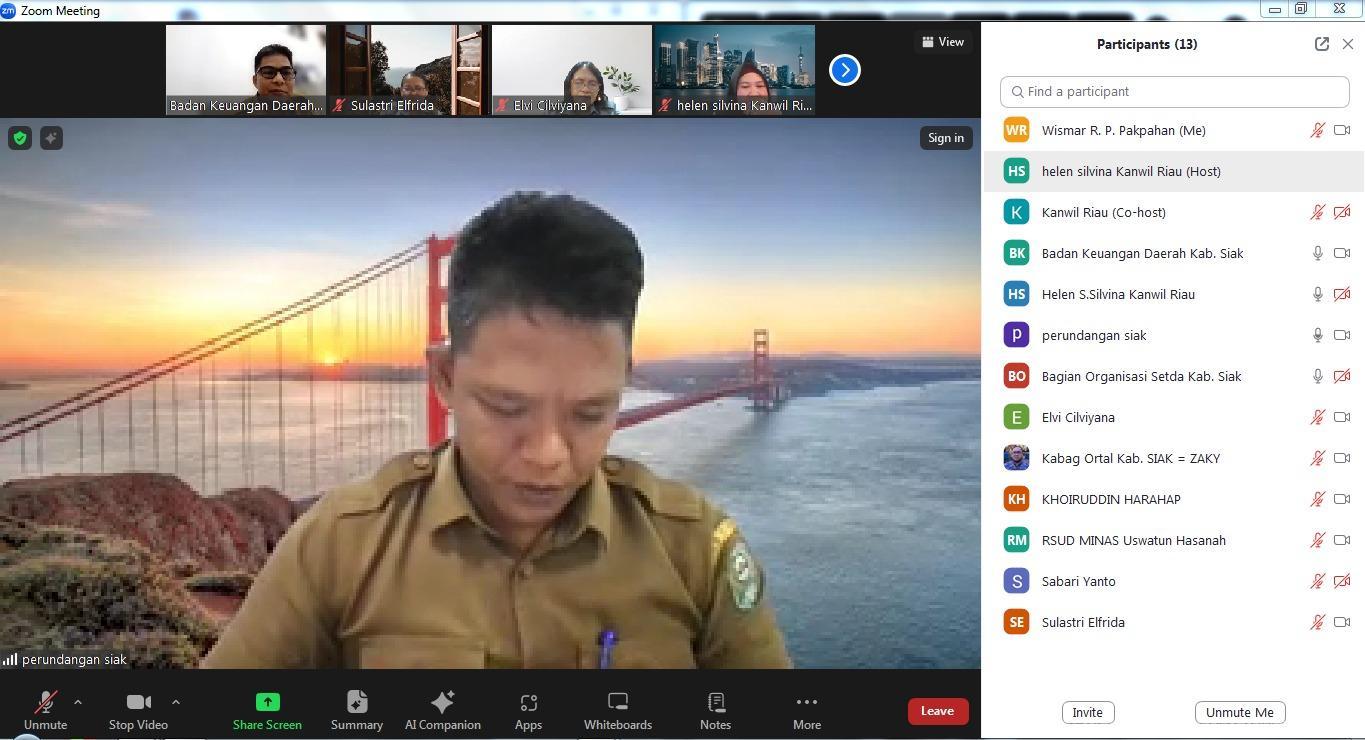The height and width of the screenshot is (740, 1365).
Task: Click the Find a participant search field
Action: tap(1174, 91)
